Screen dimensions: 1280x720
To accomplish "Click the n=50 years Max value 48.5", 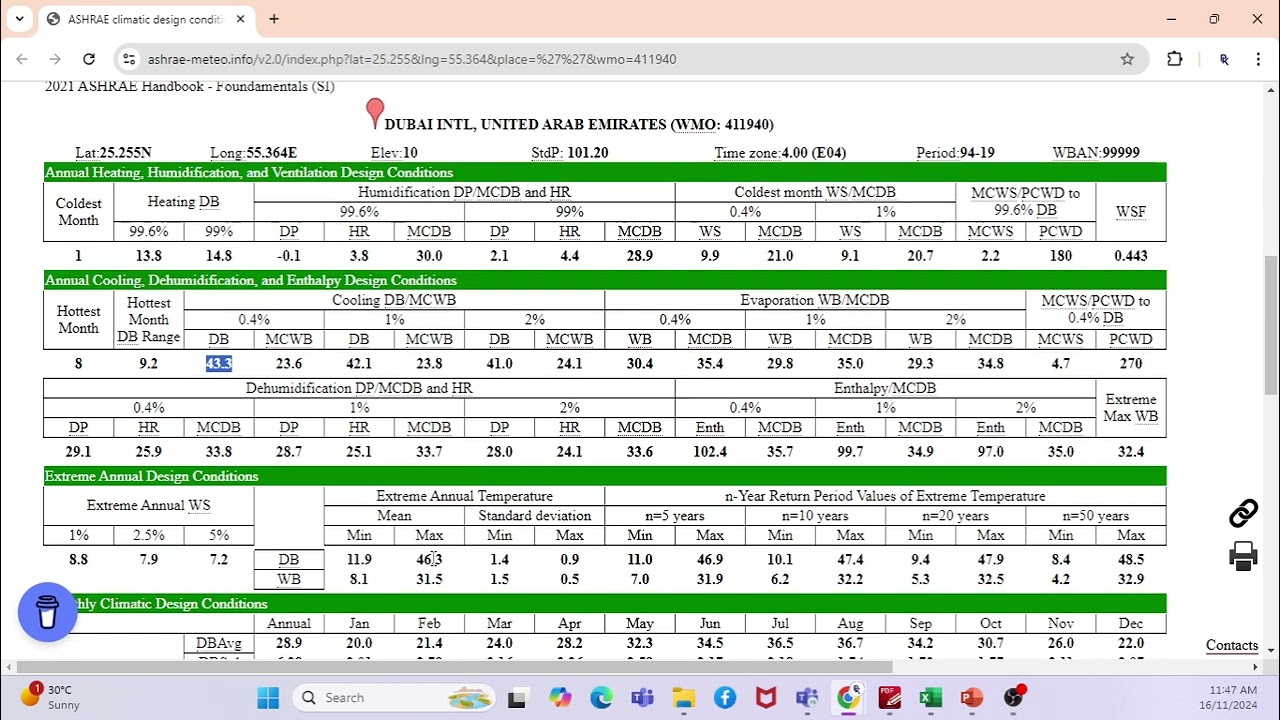I will point(1131,559).
